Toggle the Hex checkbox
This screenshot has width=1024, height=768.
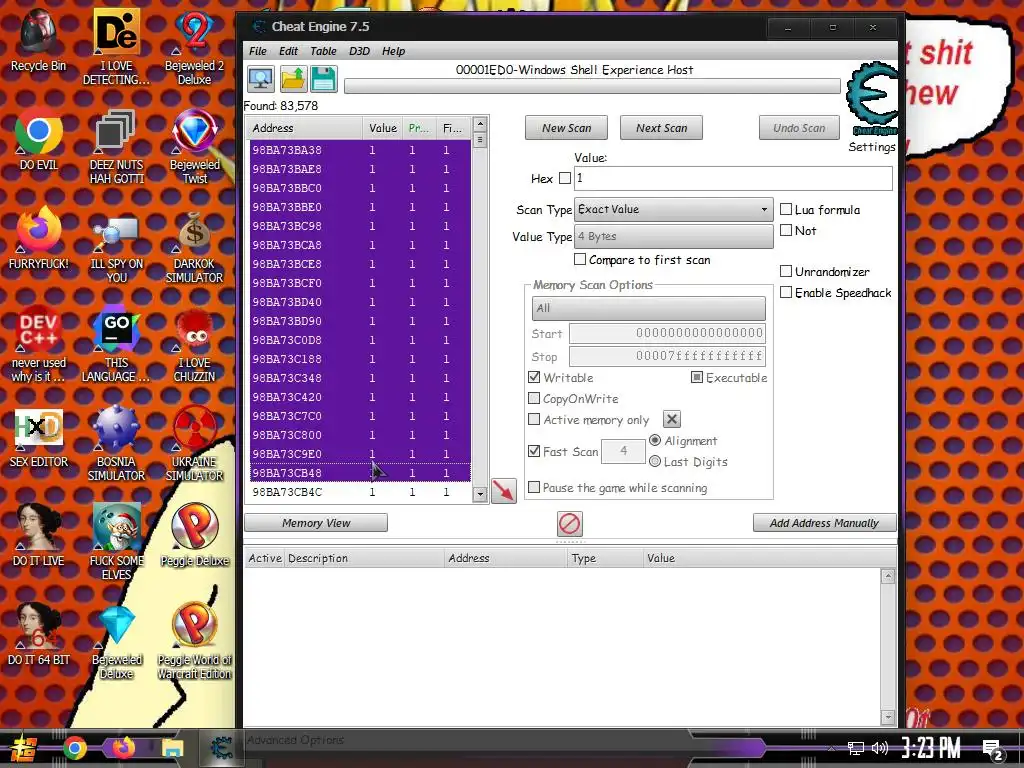pos(565,178)
